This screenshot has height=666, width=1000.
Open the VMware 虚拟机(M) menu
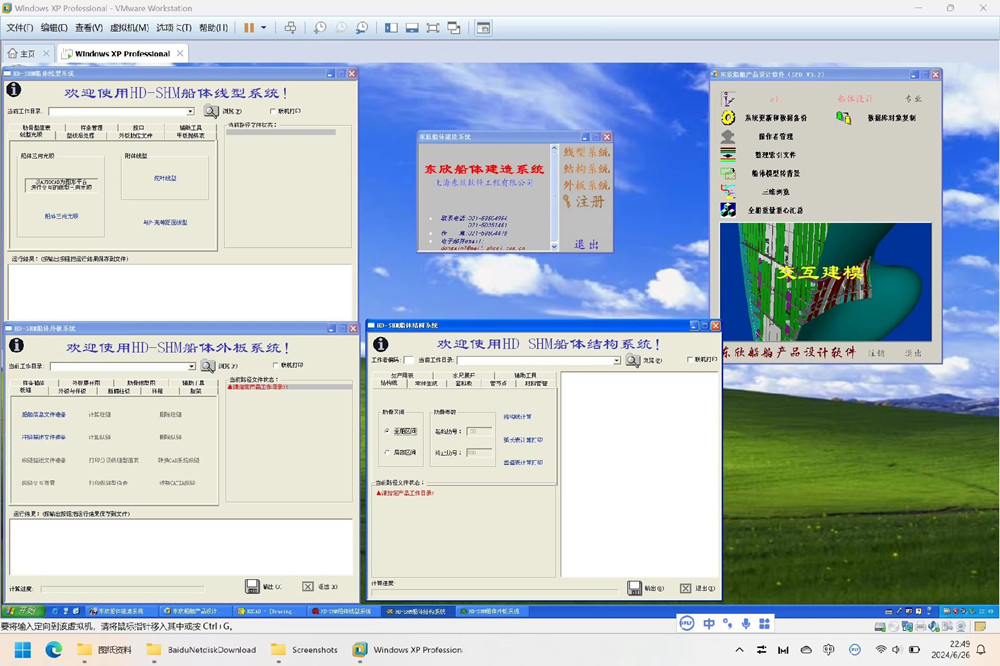(x=129, y=27)
